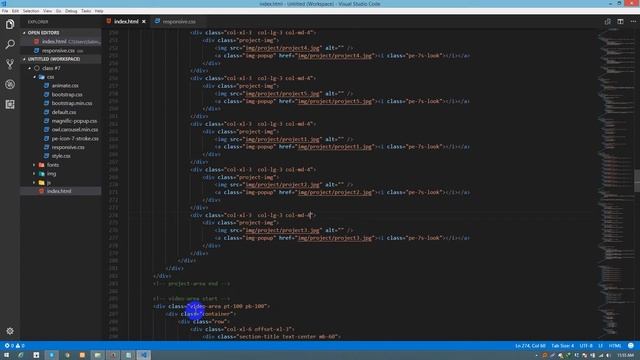Collapse the Open Editors section
640x360 pixels.
click(24, 33)
